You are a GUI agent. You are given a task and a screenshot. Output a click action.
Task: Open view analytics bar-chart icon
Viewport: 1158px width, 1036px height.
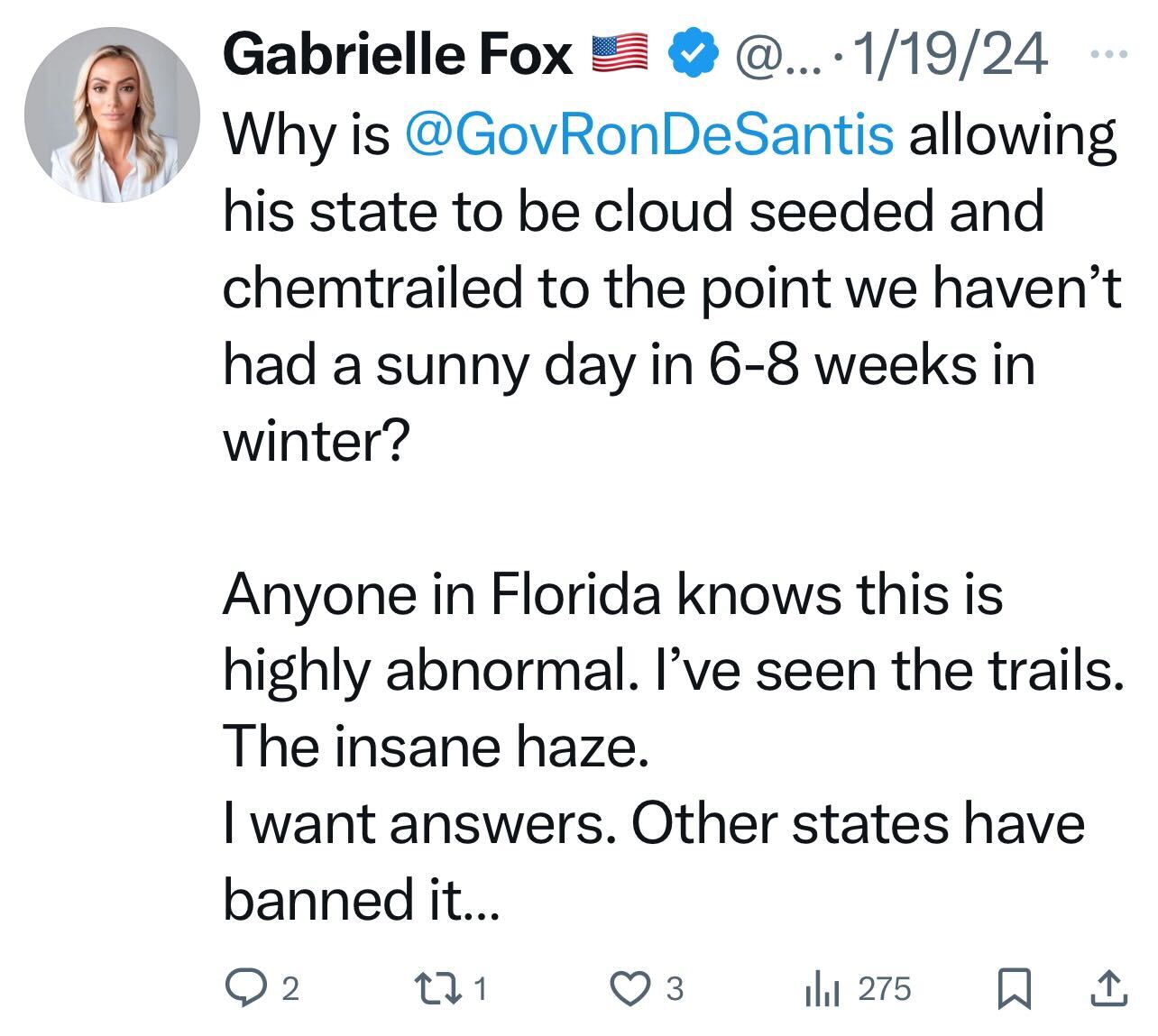pyautogui.click(x=822, y=990)
